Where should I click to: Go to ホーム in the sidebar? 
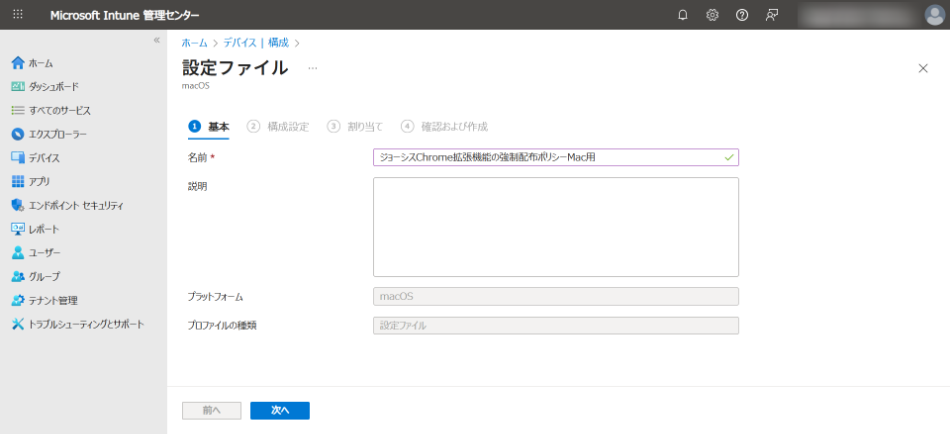pos(40,63)
